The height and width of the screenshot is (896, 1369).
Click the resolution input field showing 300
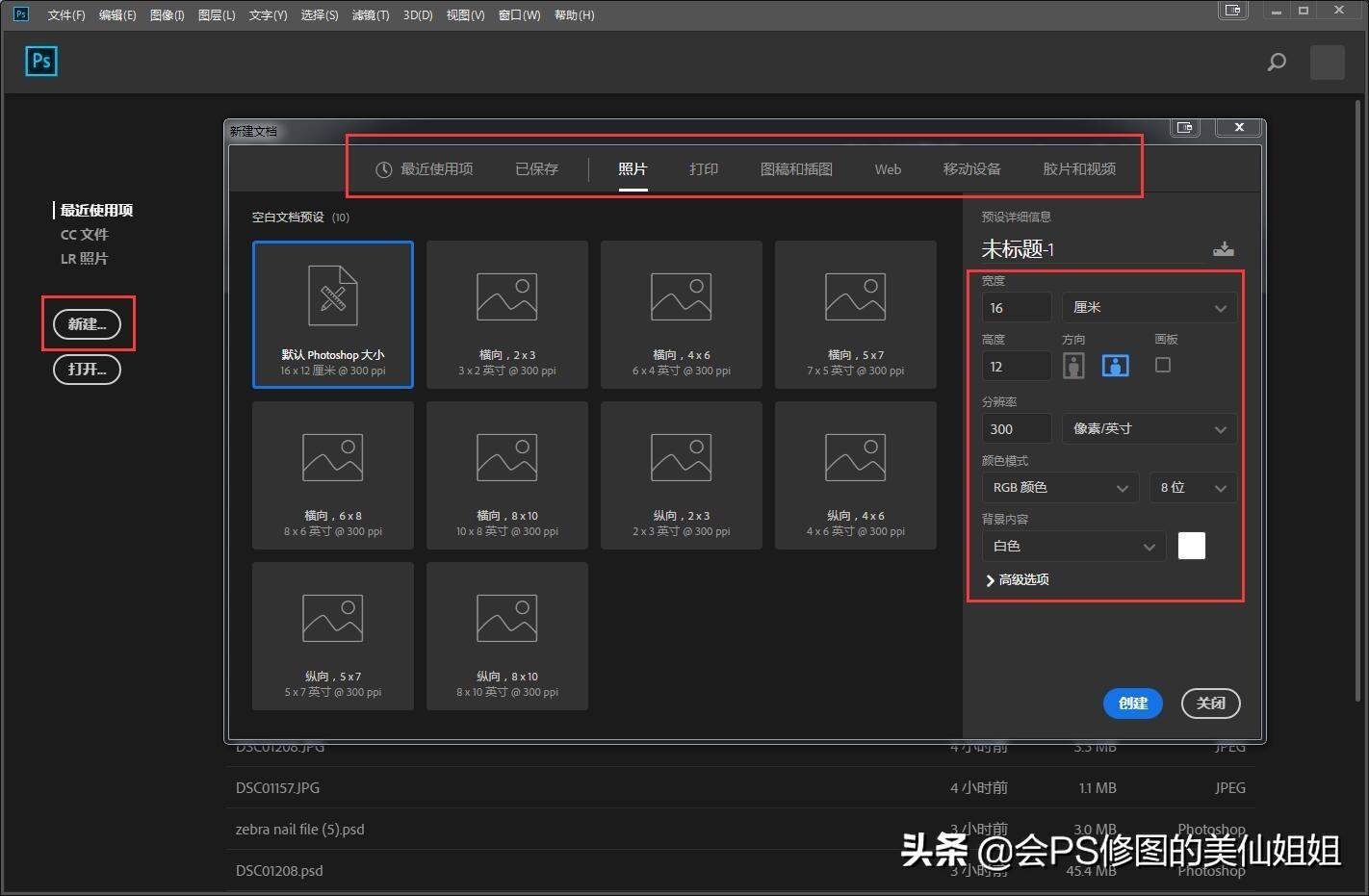1017,429
